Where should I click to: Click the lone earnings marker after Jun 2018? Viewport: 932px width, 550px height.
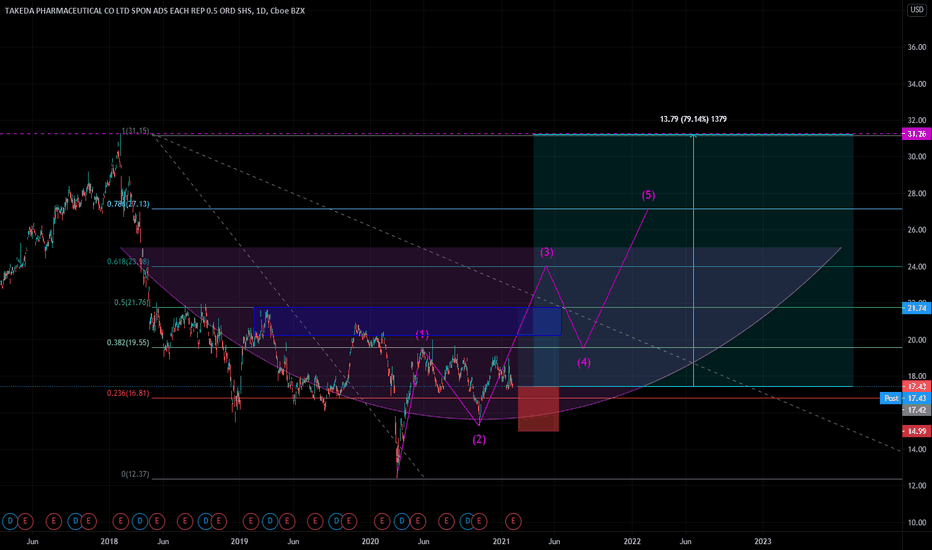185,521
